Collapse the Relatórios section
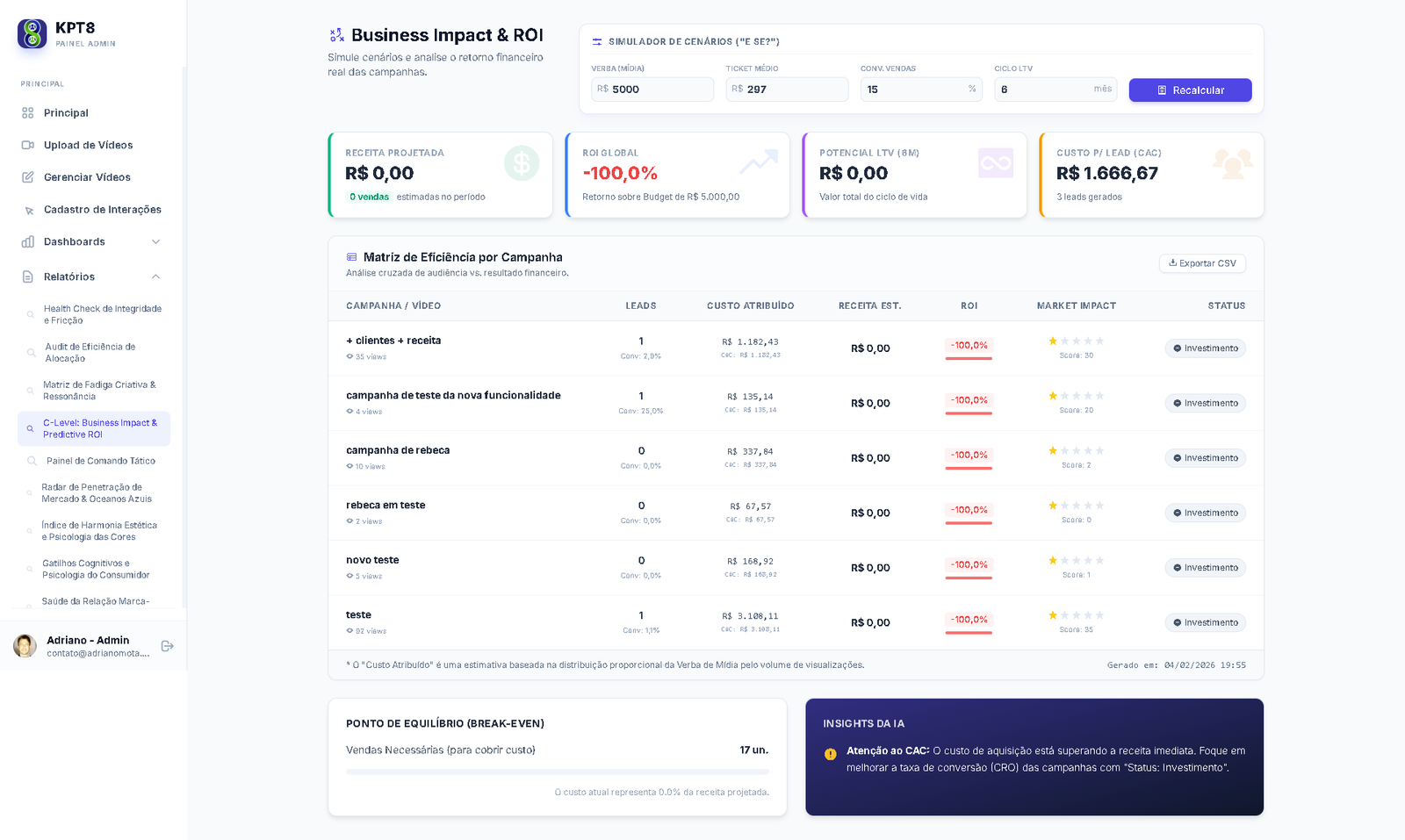 (156, 276)
